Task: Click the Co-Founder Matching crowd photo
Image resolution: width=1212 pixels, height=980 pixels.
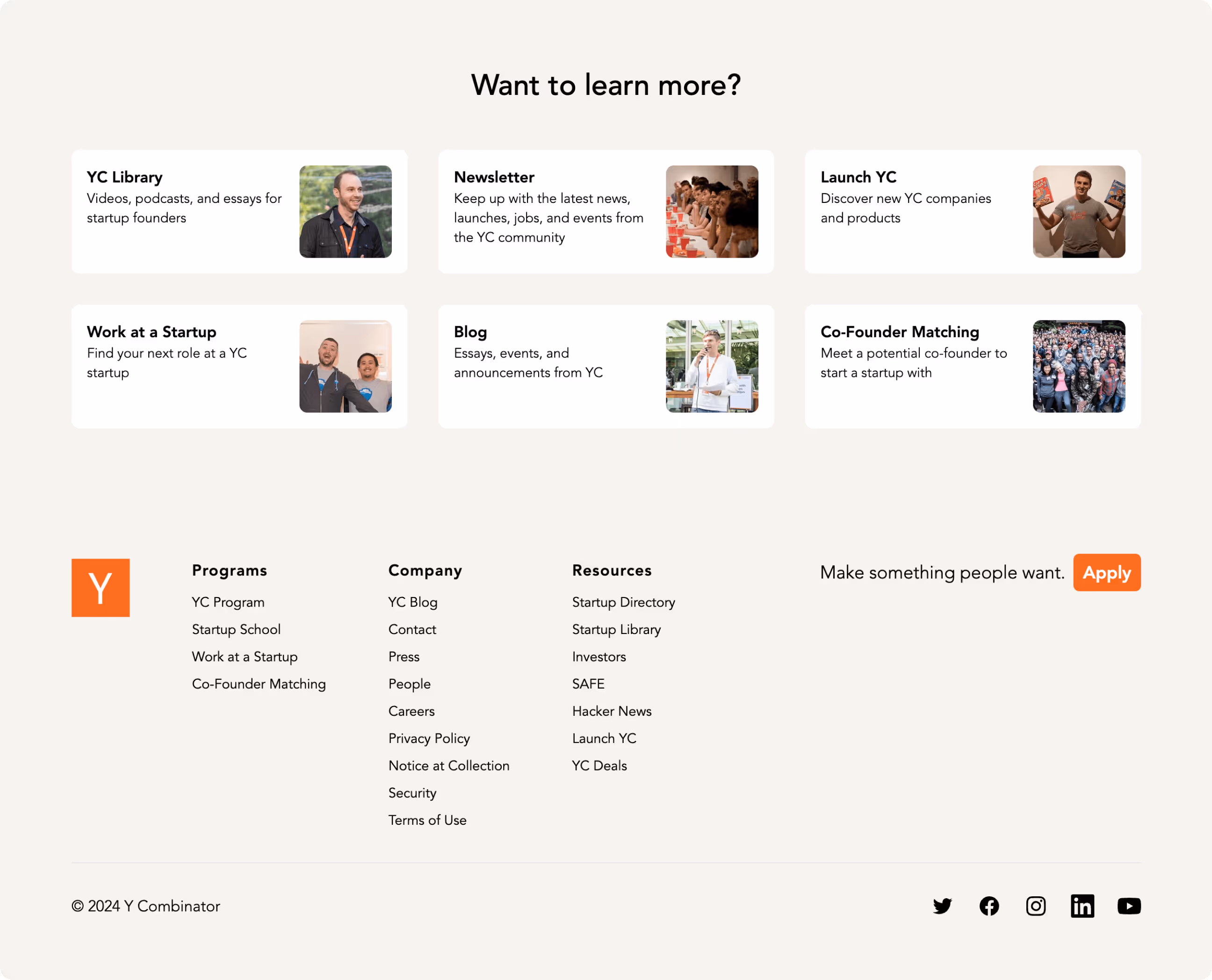Action: 1079,367
